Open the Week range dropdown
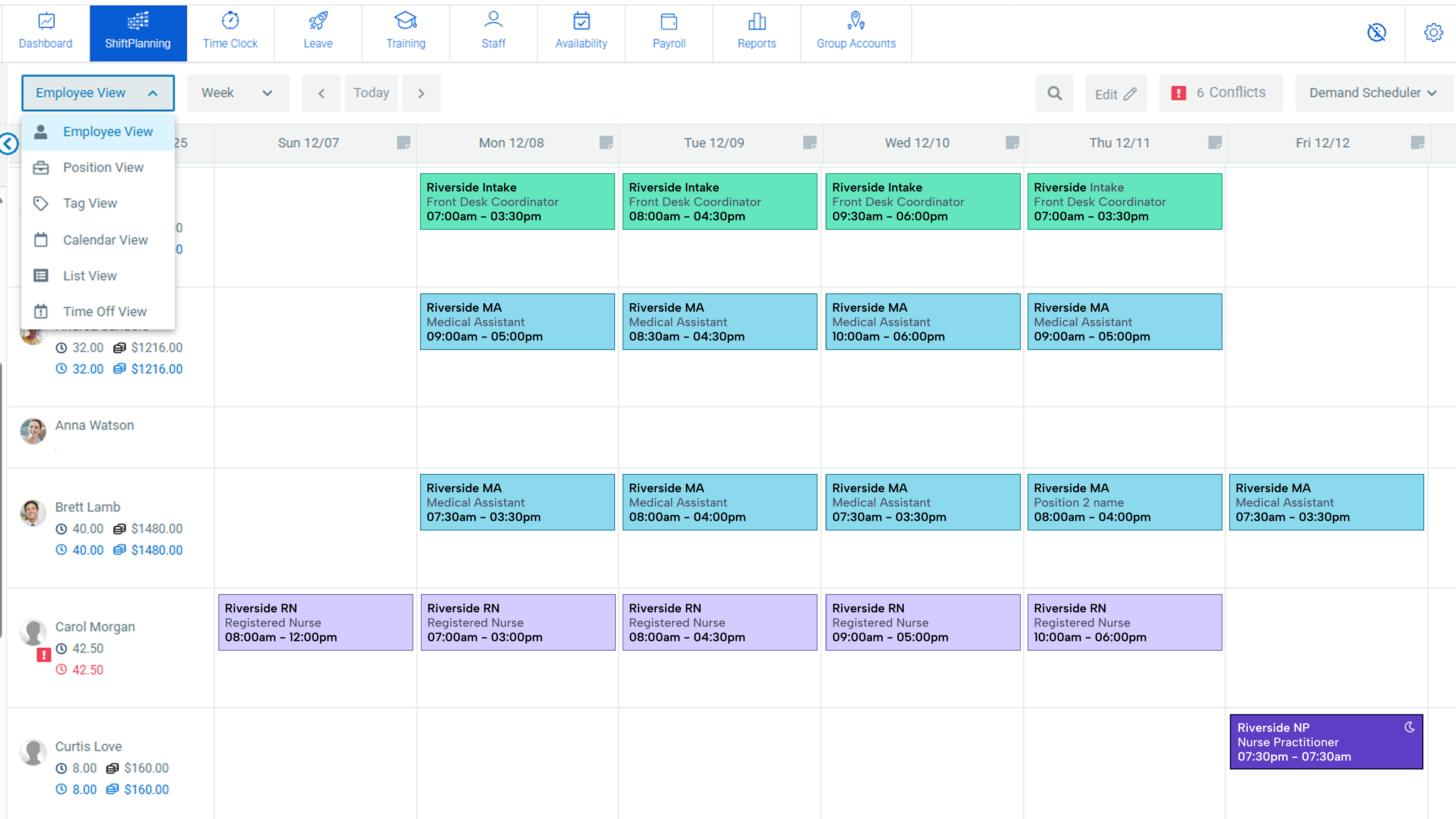The height and width of the screenshot is (819, 1456). pos(237,93)
